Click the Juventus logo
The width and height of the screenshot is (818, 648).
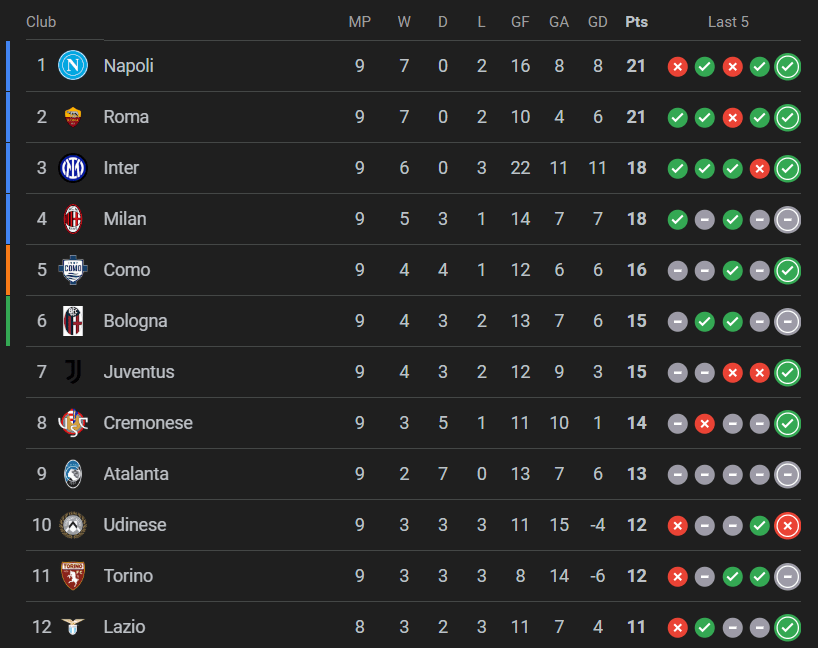click(73, 372)
